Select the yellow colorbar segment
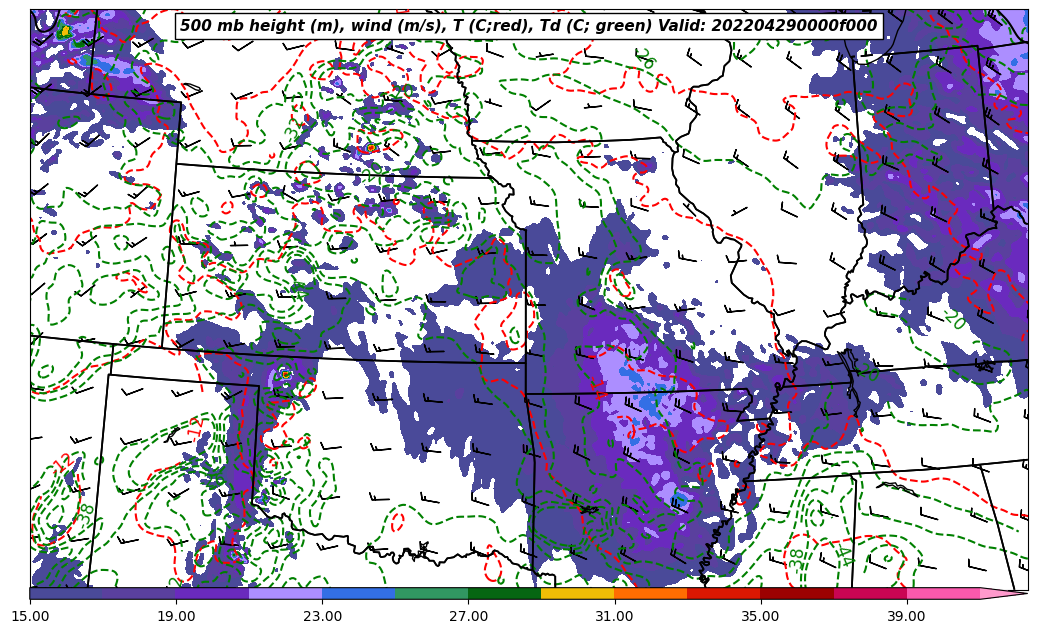The height and width of the screenshot is (633, 1037). pyautogui.click(x=577, y=593)
